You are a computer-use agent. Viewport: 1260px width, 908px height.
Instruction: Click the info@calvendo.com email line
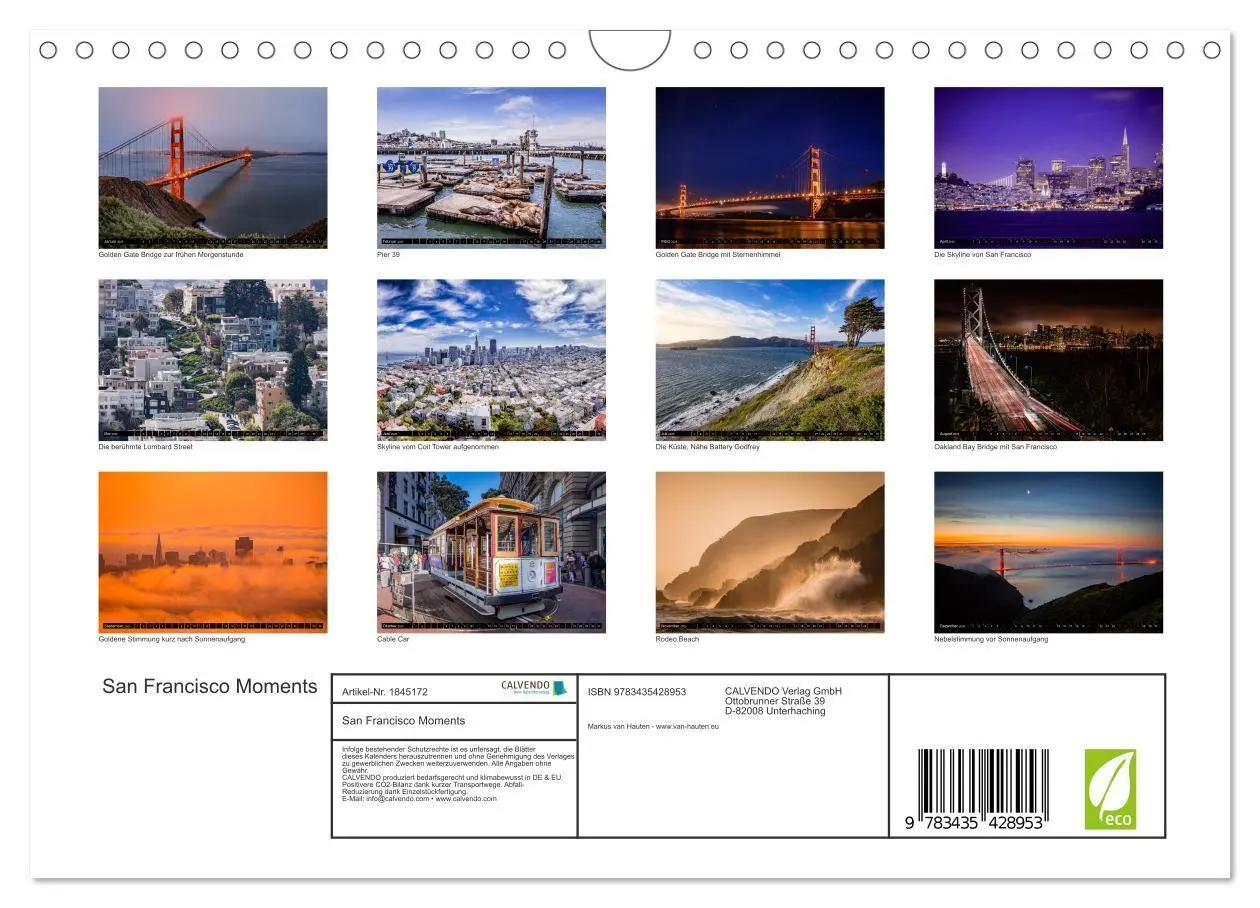pos(419,799)
